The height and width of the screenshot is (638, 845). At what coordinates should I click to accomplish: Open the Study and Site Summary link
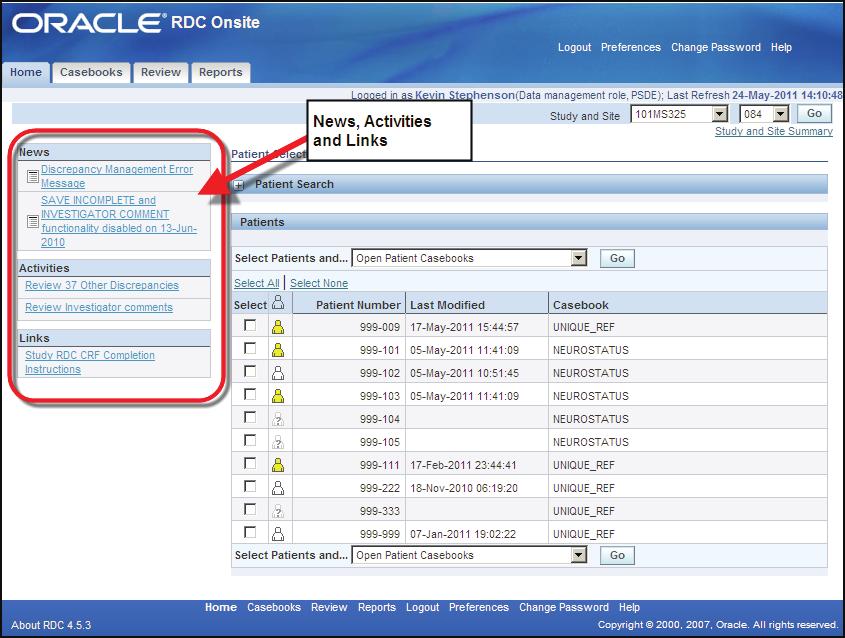tap(773, 131)
